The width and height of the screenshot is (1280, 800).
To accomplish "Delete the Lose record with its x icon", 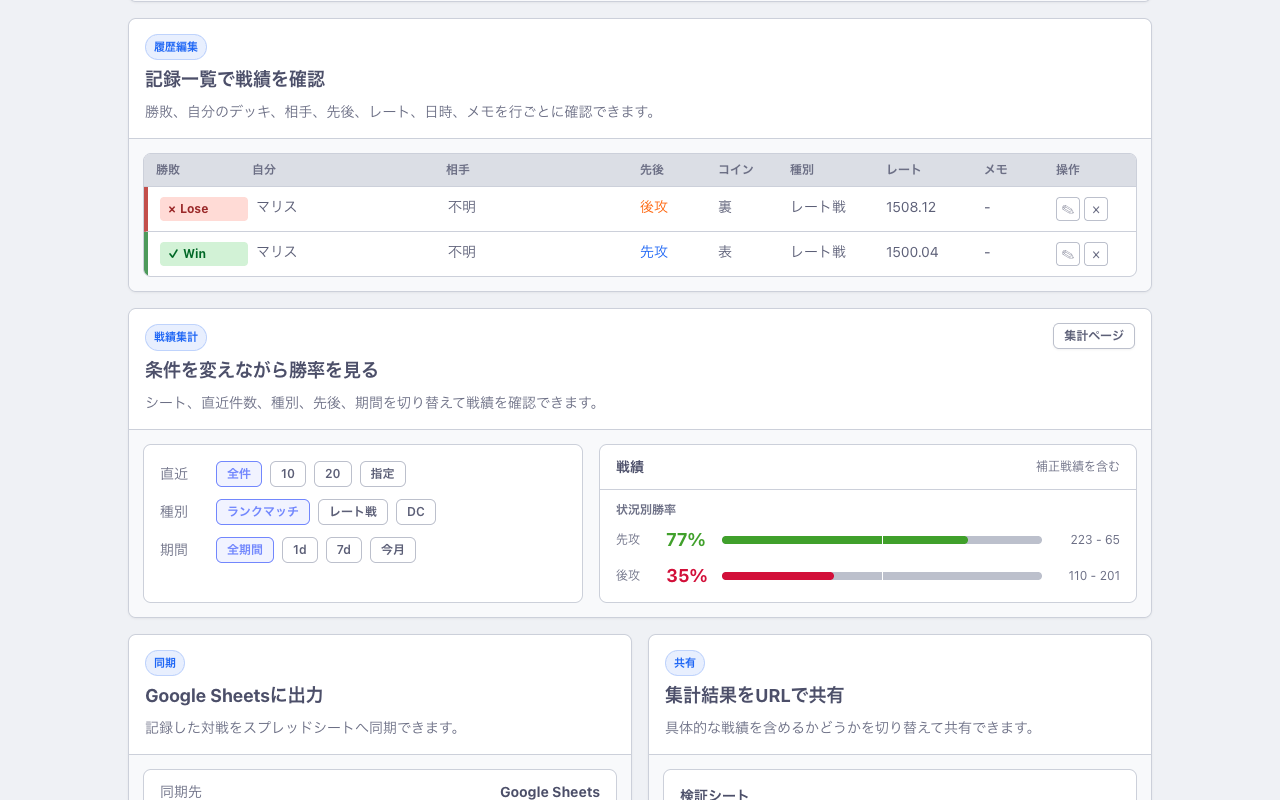I will point(1096,209).
